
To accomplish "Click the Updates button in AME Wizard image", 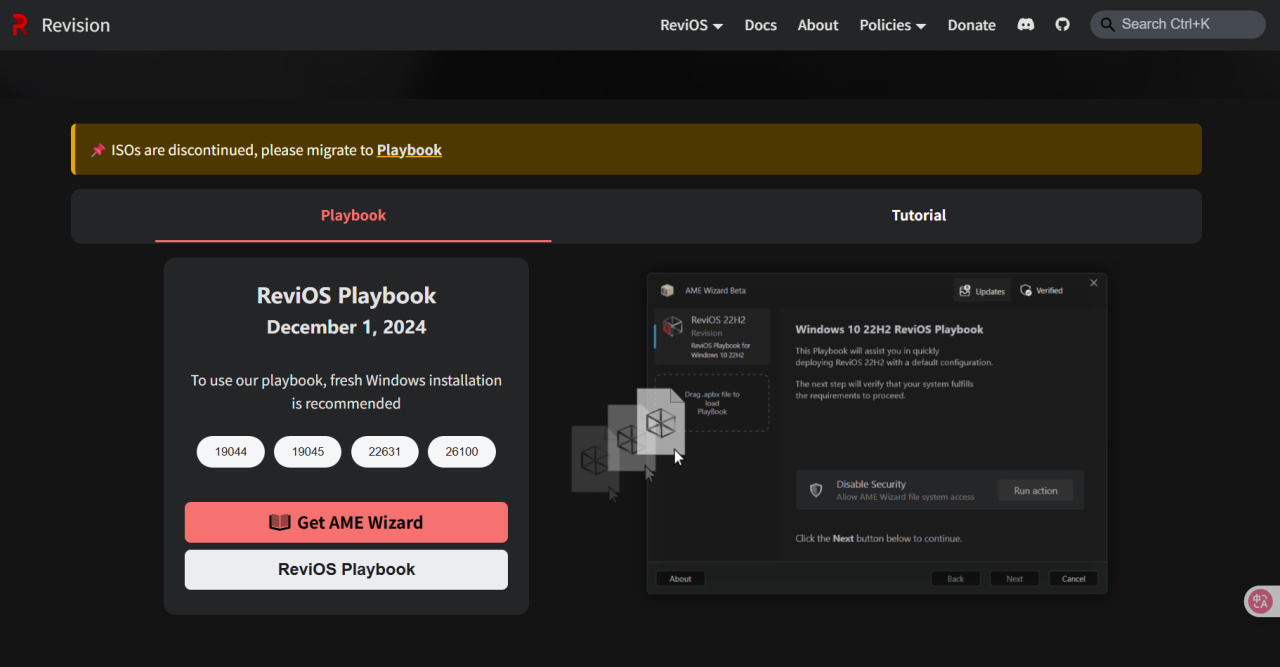I will [982, 291].
